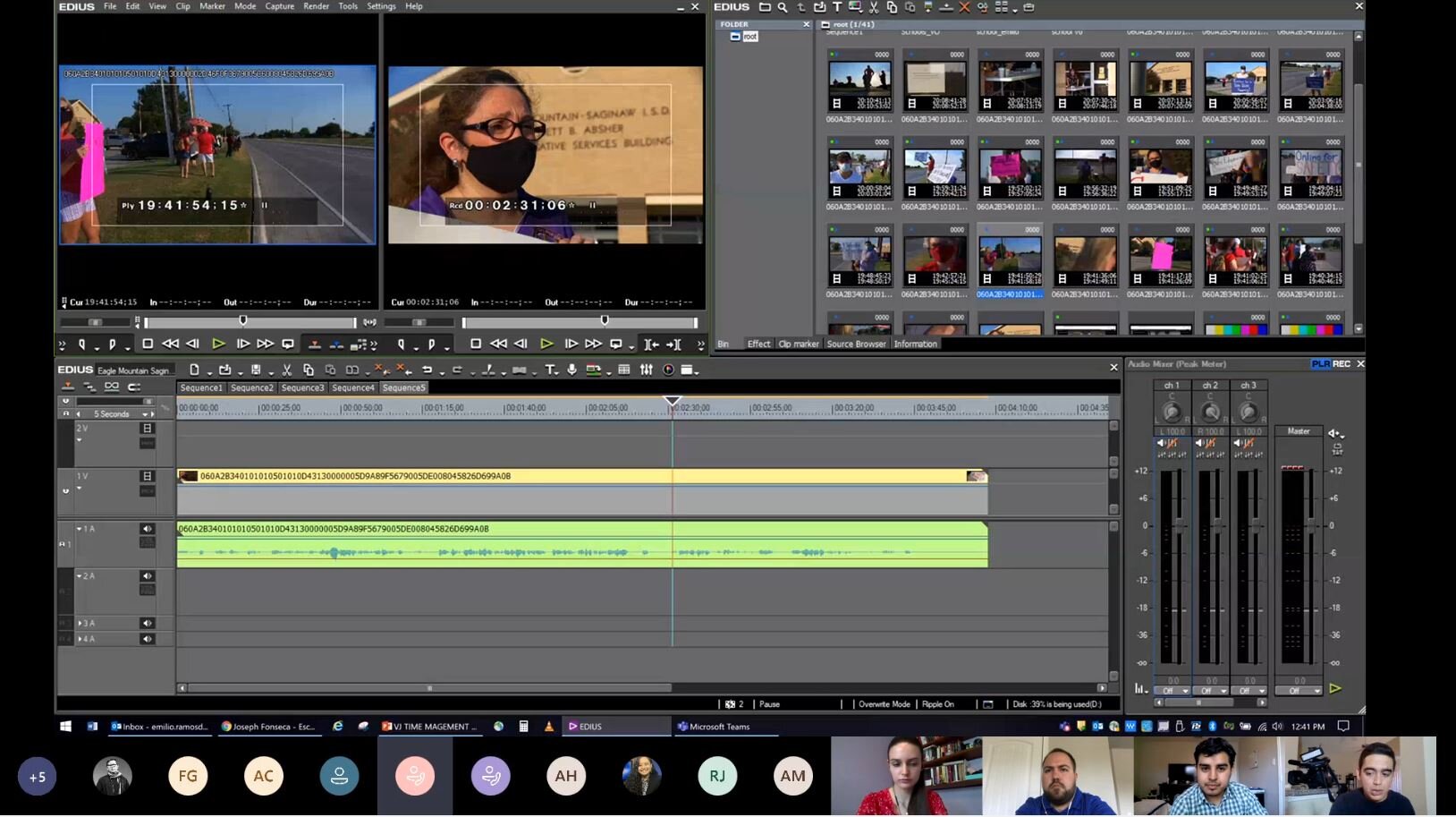Click Stop in the Player preview controls
Screen dimensions: 1456x817
(148, 344)
